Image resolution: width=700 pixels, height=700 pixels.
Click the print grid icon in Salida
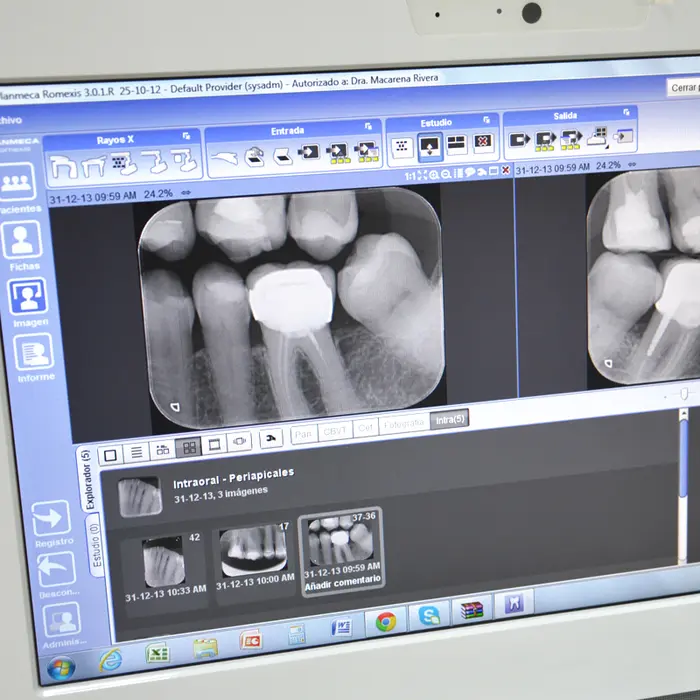[598, 136]
